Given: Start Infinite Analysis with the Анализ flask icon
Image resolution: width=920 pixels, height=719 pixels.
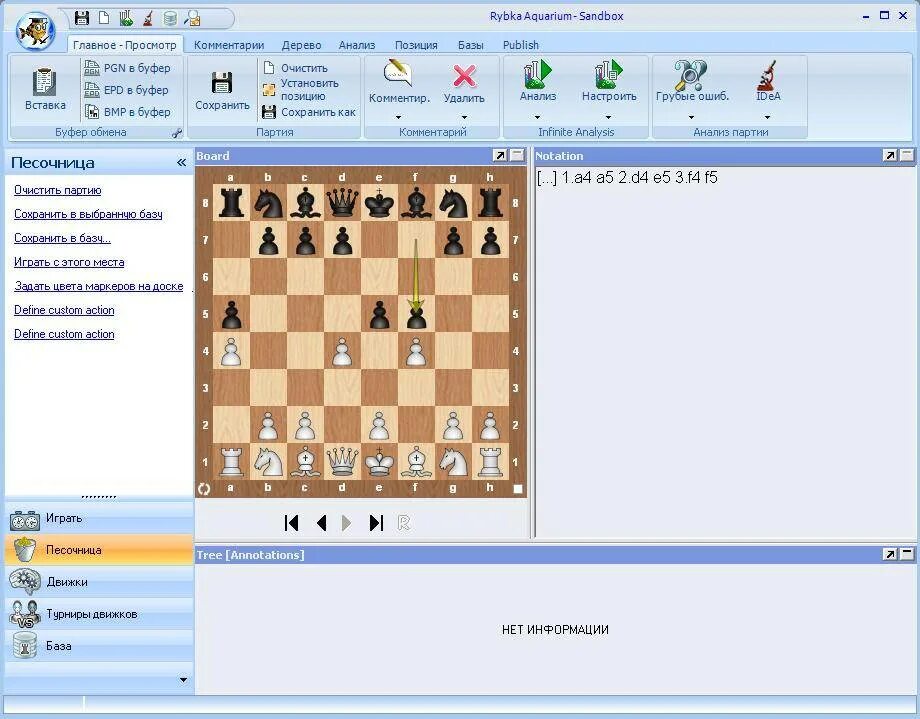Looking at the screenshot, I should click(x=537, y=74).
